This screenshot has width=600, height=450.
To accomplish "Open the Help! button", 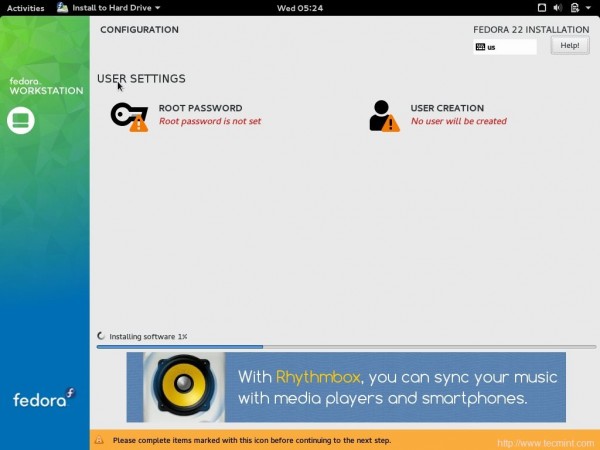I will (x=570, y=46).
